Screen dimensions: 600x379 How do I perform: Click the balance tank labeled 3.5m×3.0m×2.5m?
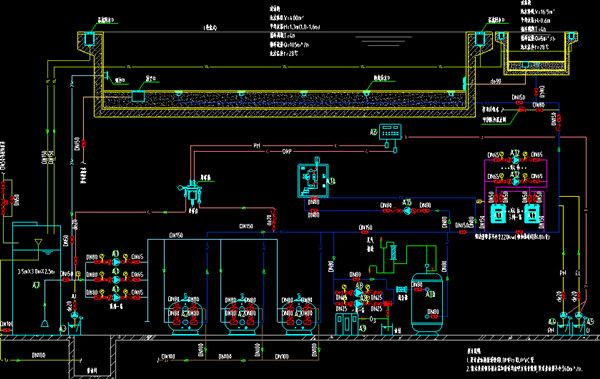point(36,279)
